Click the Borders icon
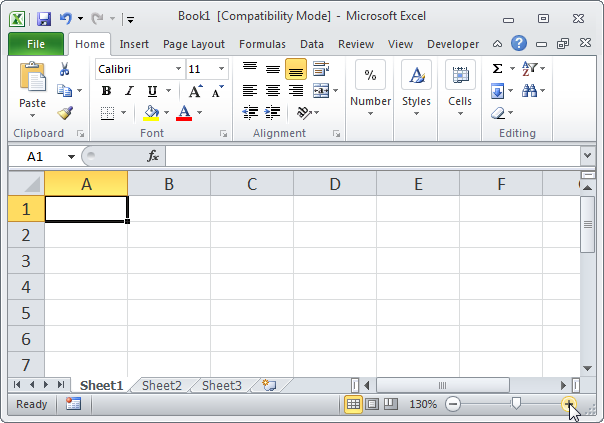The width and height of the screenshot is (604, 423). pyautogui.click(x=107, y=113)
